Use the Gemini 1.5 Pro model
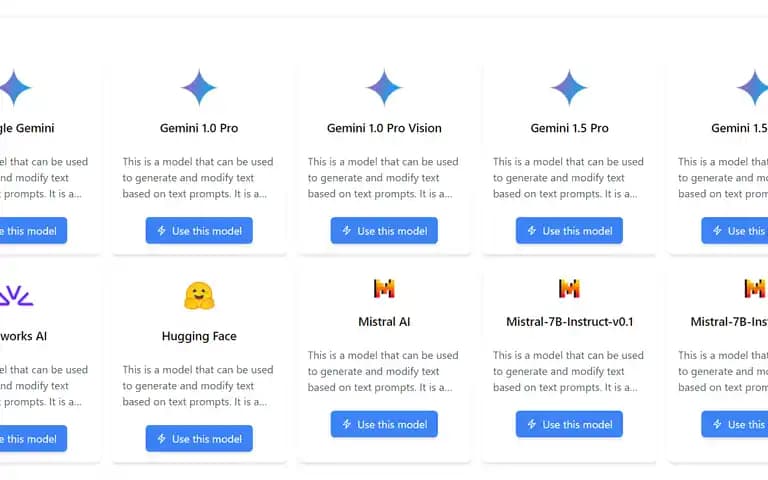768x480 pixels. point(569,231)
